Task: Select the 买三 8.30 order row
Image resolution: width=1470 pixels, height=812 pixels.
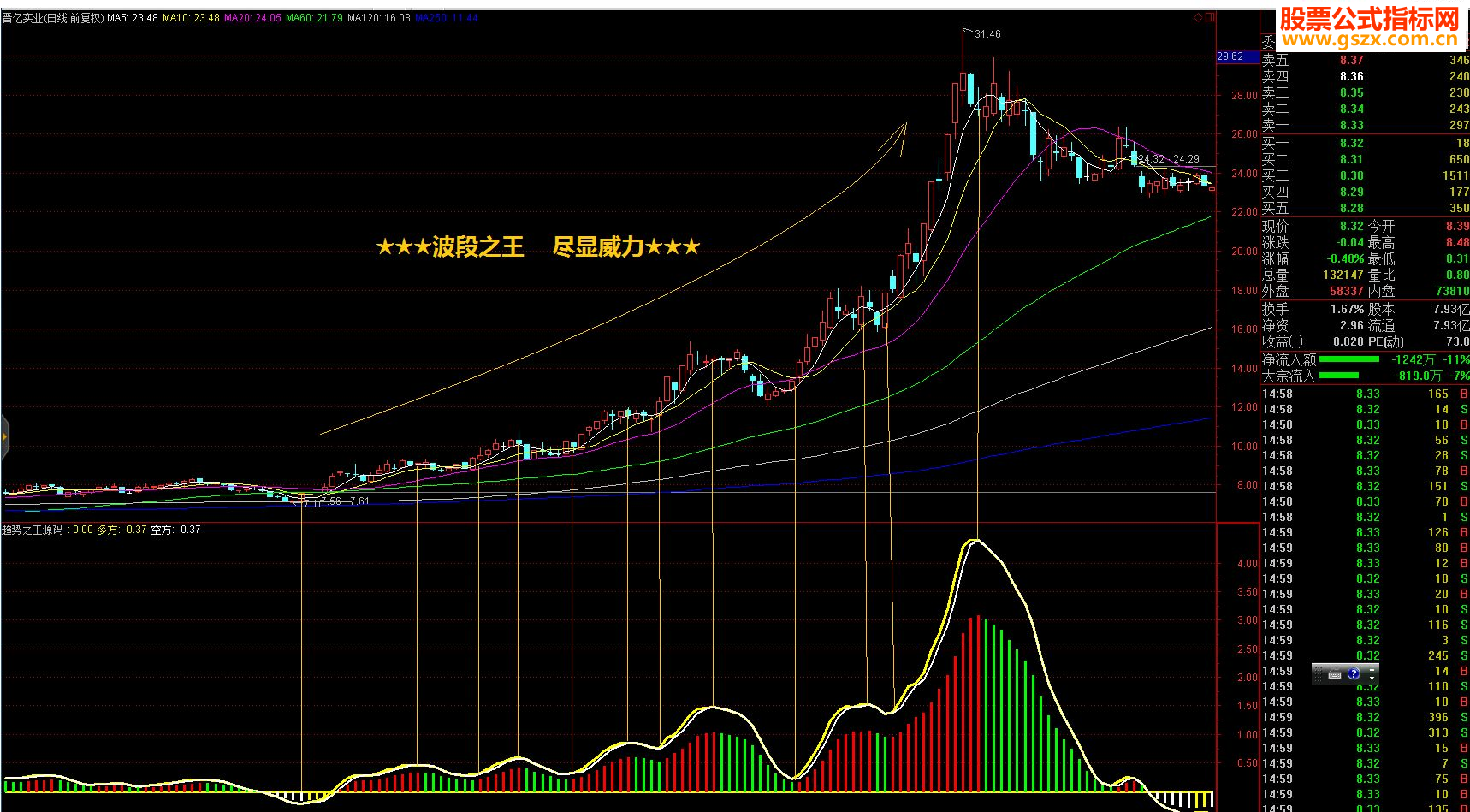Action: click(x=1365, y=175)
